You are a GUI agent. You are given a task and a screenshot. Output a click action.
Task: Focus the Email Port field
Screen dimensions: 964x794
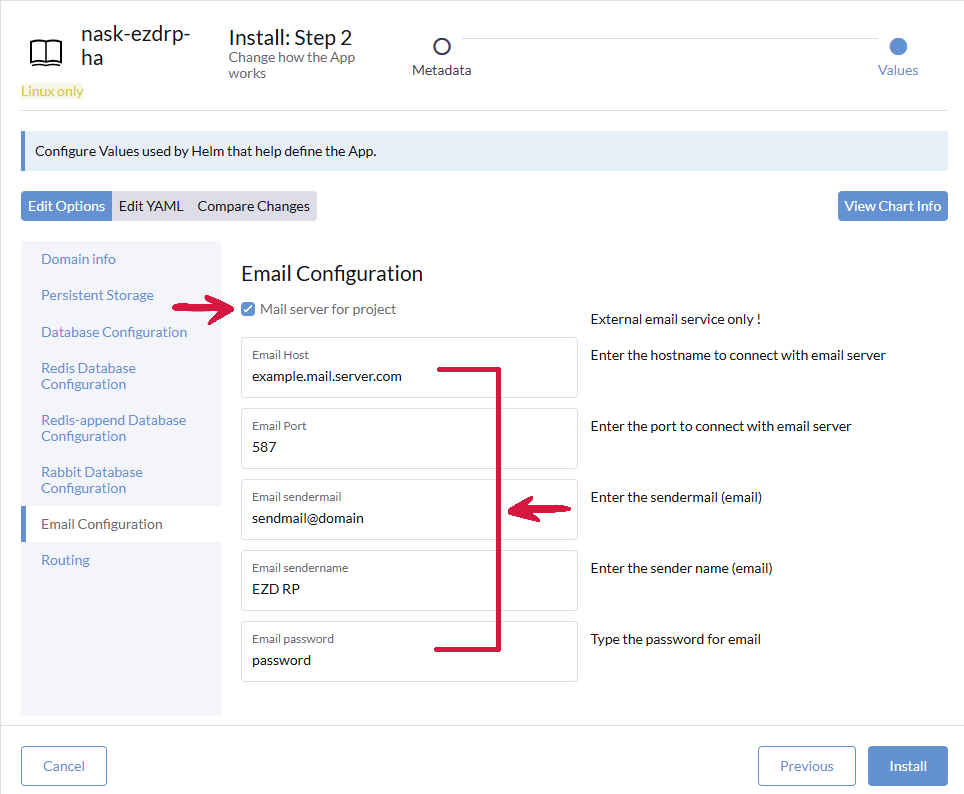[x=409, y=447]
